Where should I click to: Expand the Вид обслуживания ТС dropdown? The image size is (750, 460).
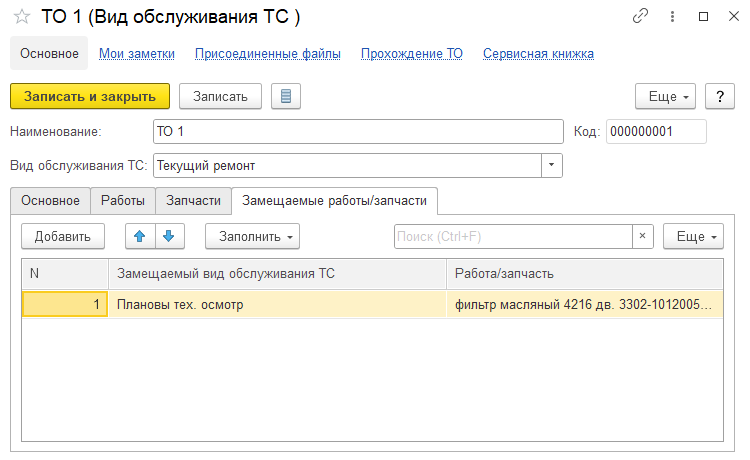(x=552, y=165)
